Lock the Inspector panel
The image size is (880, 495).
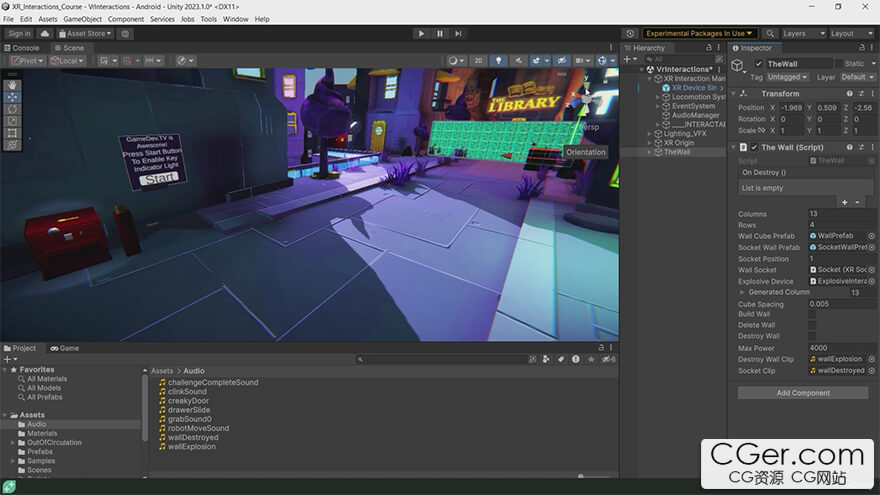[x=862, y=48]
